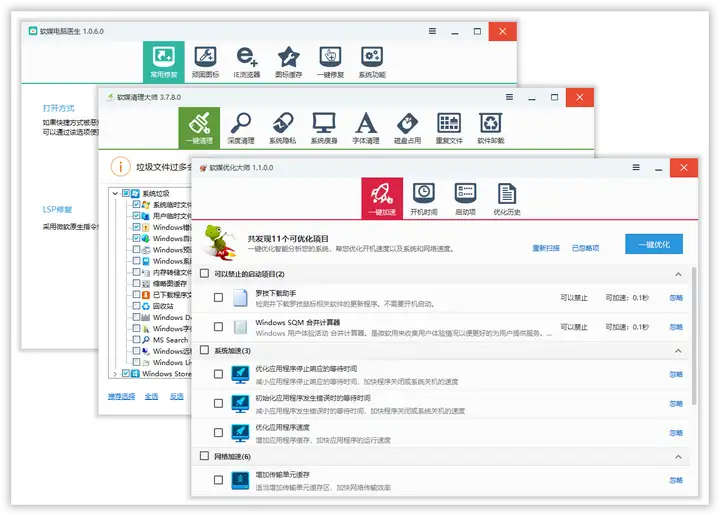Select 一键加速 rocket in 软媒优化大师
The width and height of the screenshot is (720, 516).
pyautogui.click(x=382, y=198)
